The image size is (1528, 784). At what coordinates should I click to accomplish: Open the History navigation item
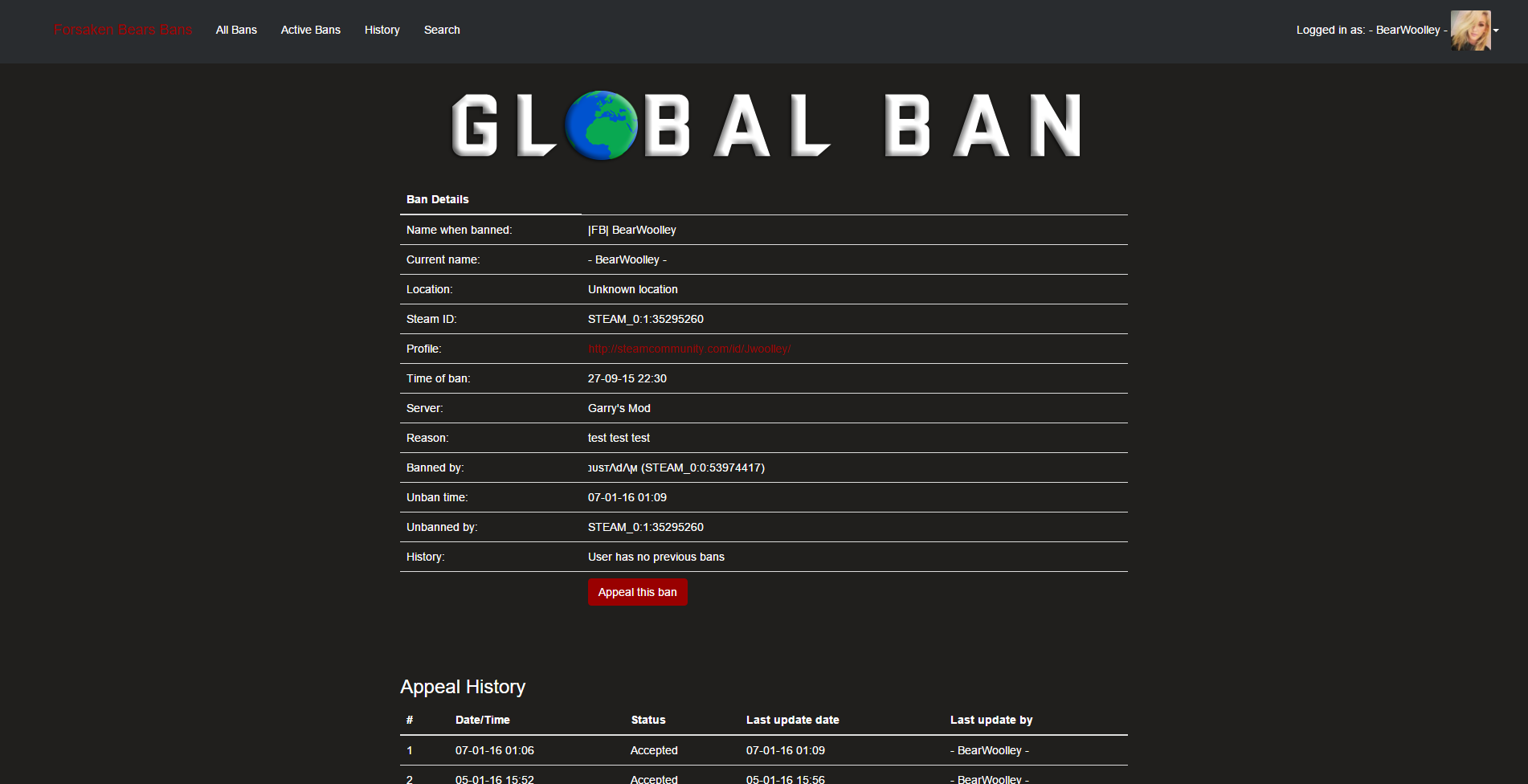coord(382,30)
